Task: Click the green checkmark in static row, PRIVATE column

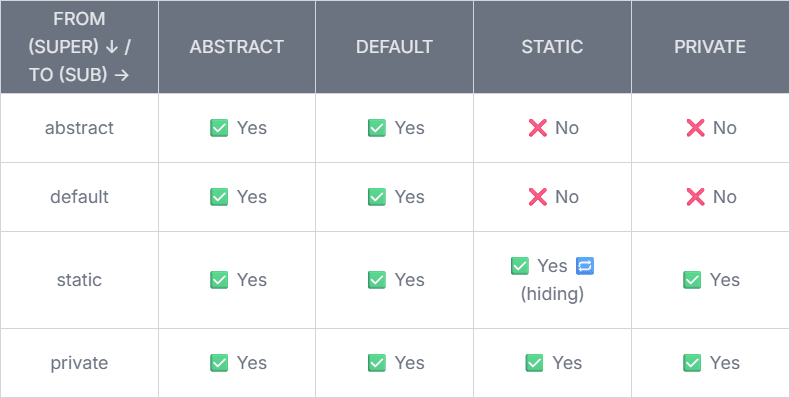Action: [692, 280]
